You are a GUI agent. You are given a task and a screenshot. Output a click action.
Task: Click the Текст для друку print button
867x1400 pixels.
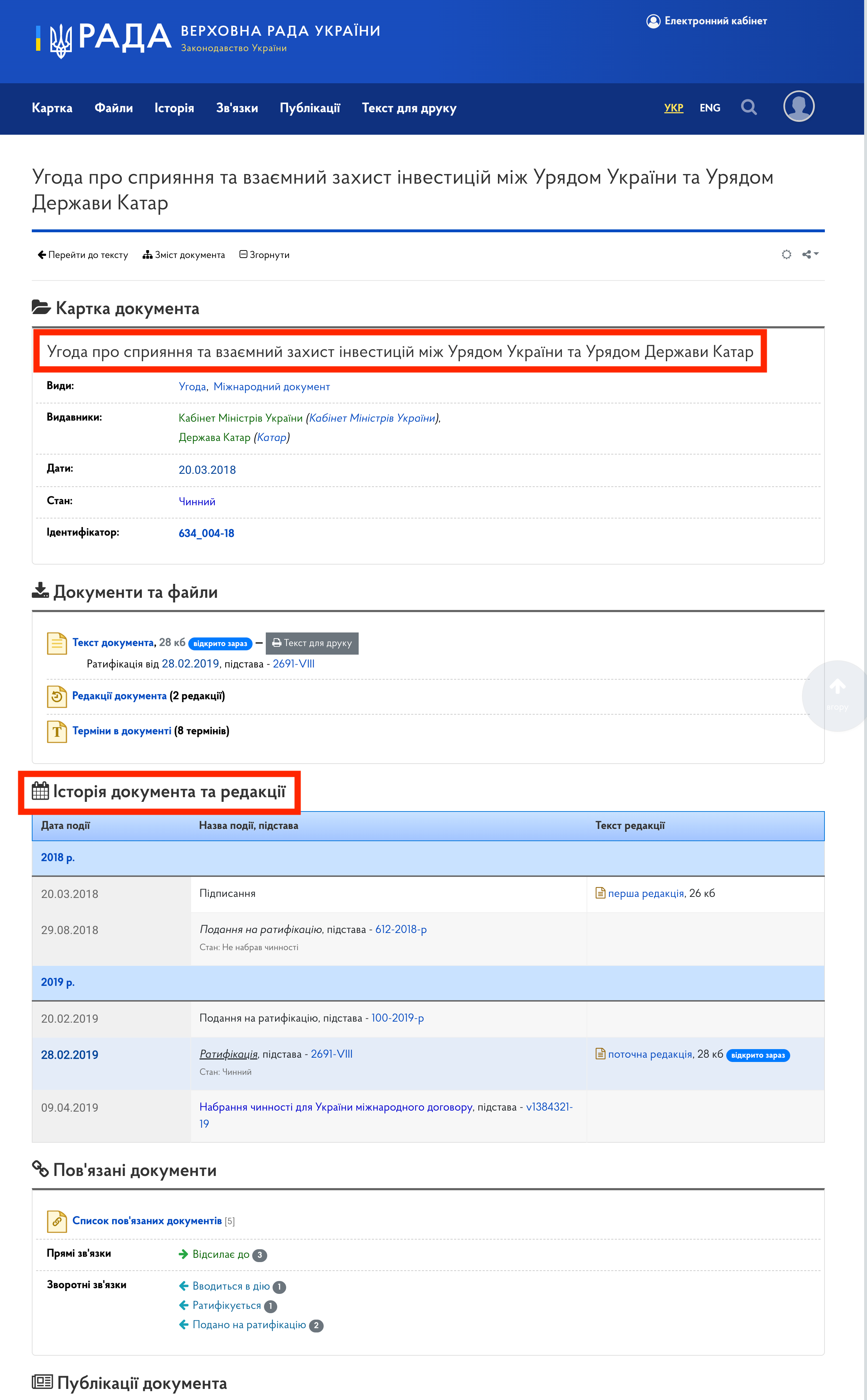[x=312, y=643]
